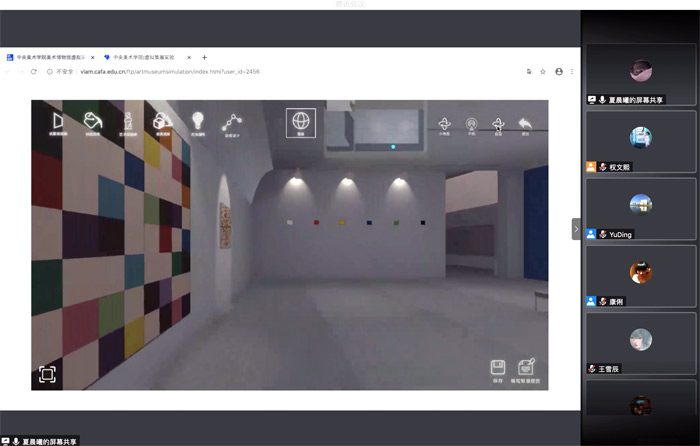Click the play triangle icon in toolbar

click(x=59, y=121)
